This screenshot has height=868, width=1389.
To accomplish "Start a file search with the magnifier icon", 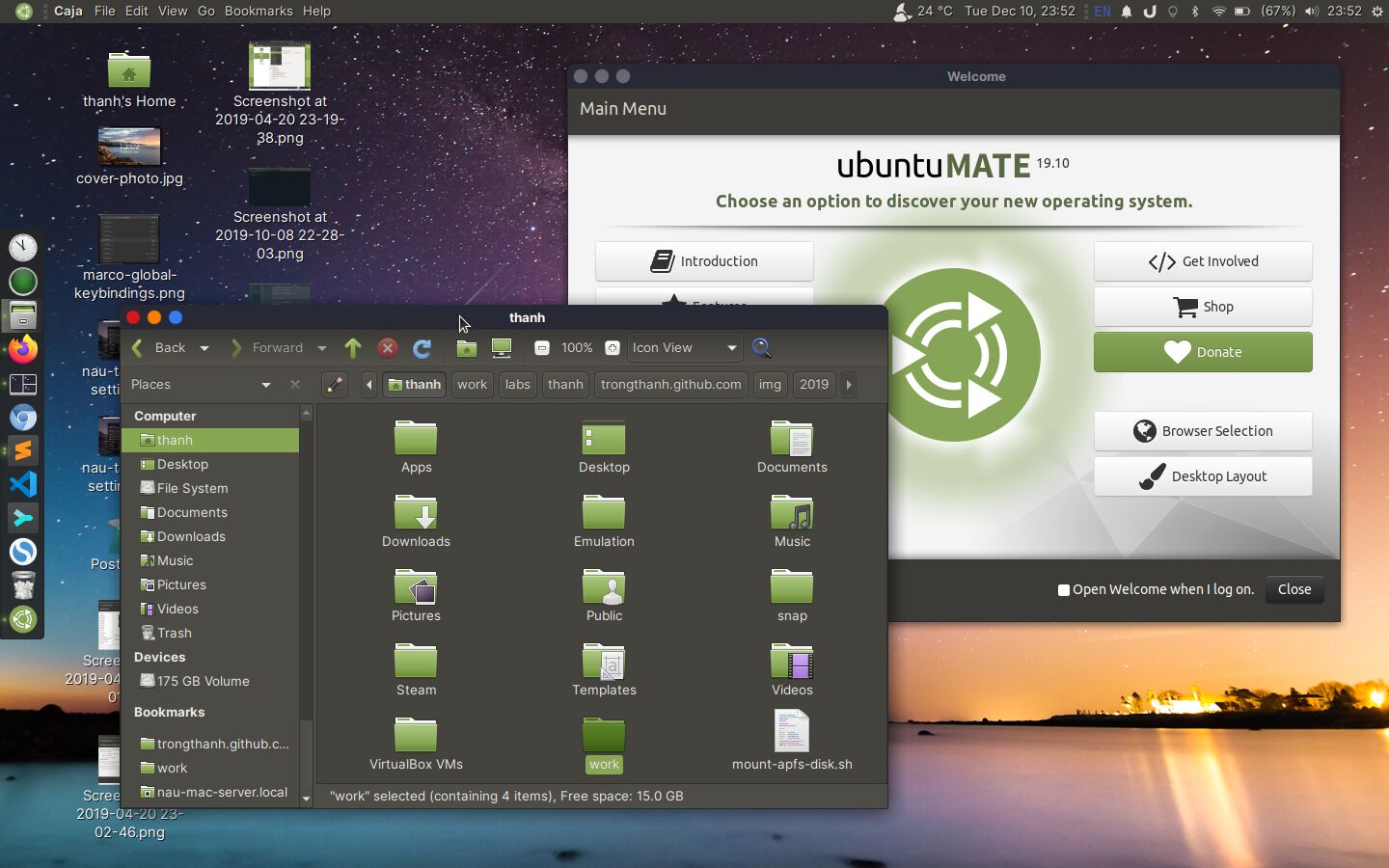I will 761,348.
